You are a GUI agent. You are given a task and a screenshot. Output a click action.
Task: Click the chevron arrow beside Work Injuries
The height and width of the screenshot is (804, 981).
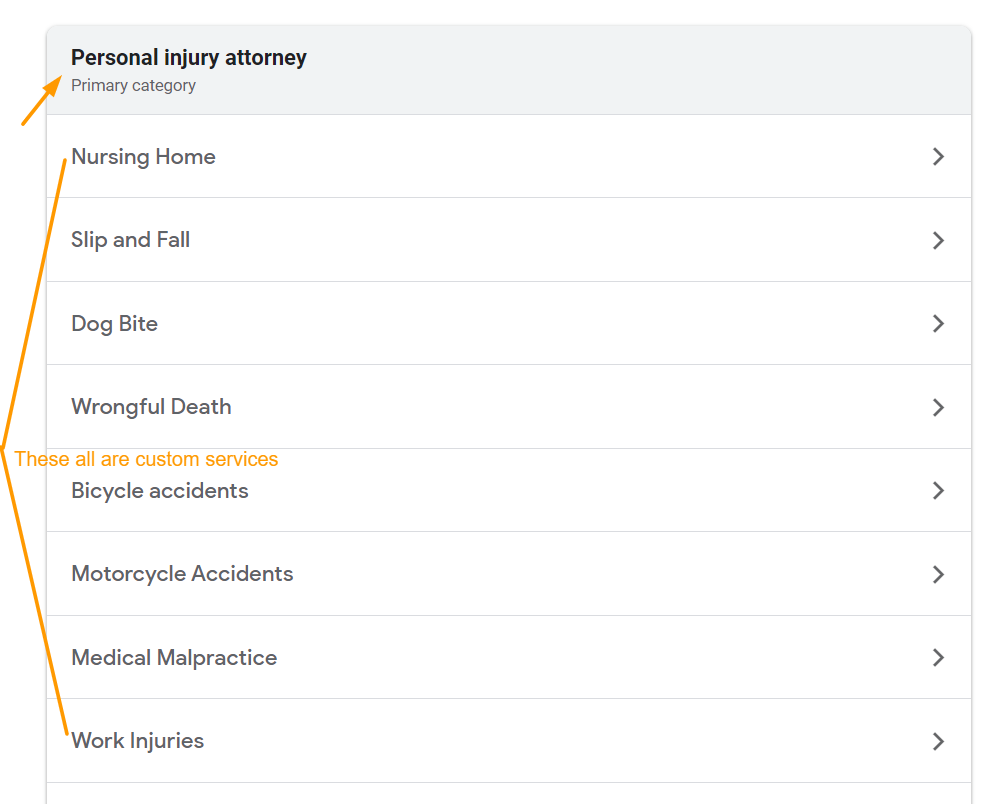coord(938,741)
